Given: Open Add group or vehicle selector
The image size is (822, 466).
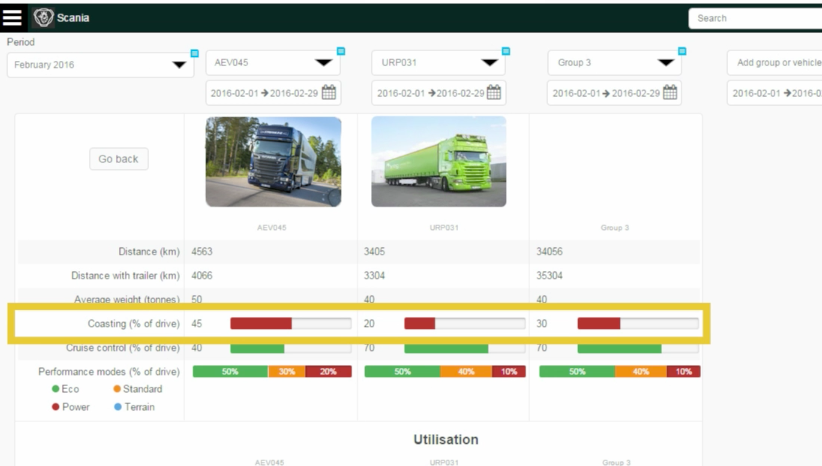Looking at the screenshot, I should pyautogui.click(x=775, y=62).
